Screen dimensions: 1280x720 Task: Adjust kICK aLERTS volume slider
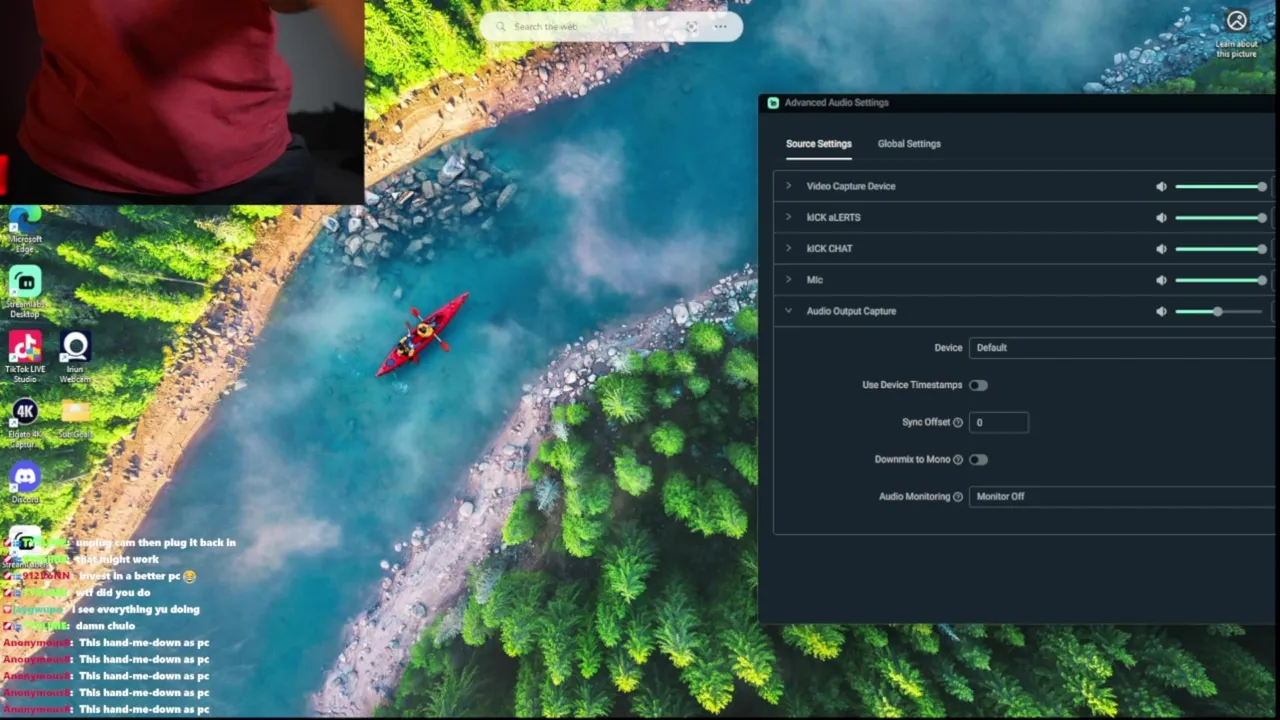(1221, 217)
